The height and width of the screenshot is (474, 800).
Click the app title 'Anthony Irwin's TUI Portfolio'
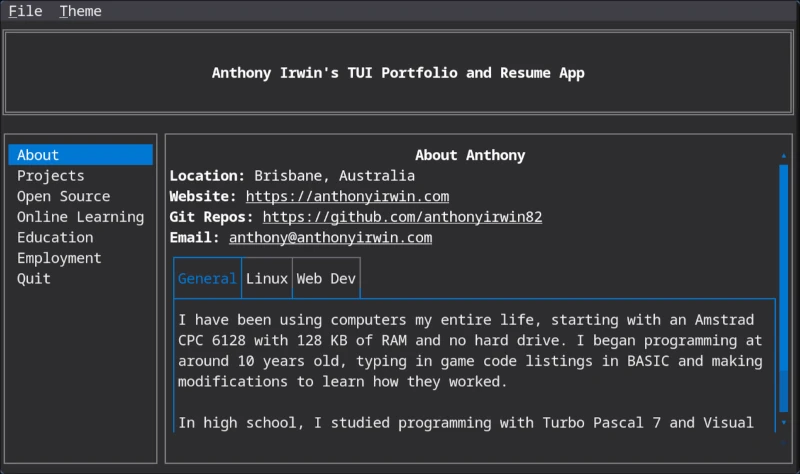(x=398, y=73)
